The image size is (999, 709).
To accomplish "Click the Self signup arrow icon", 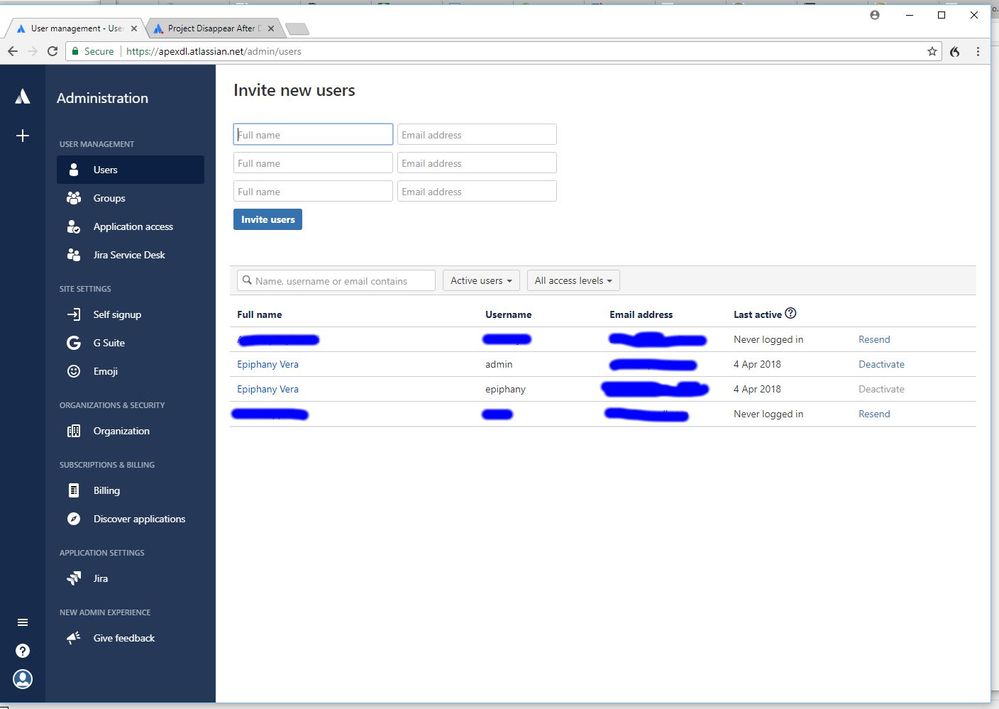I will click(74, 315).
